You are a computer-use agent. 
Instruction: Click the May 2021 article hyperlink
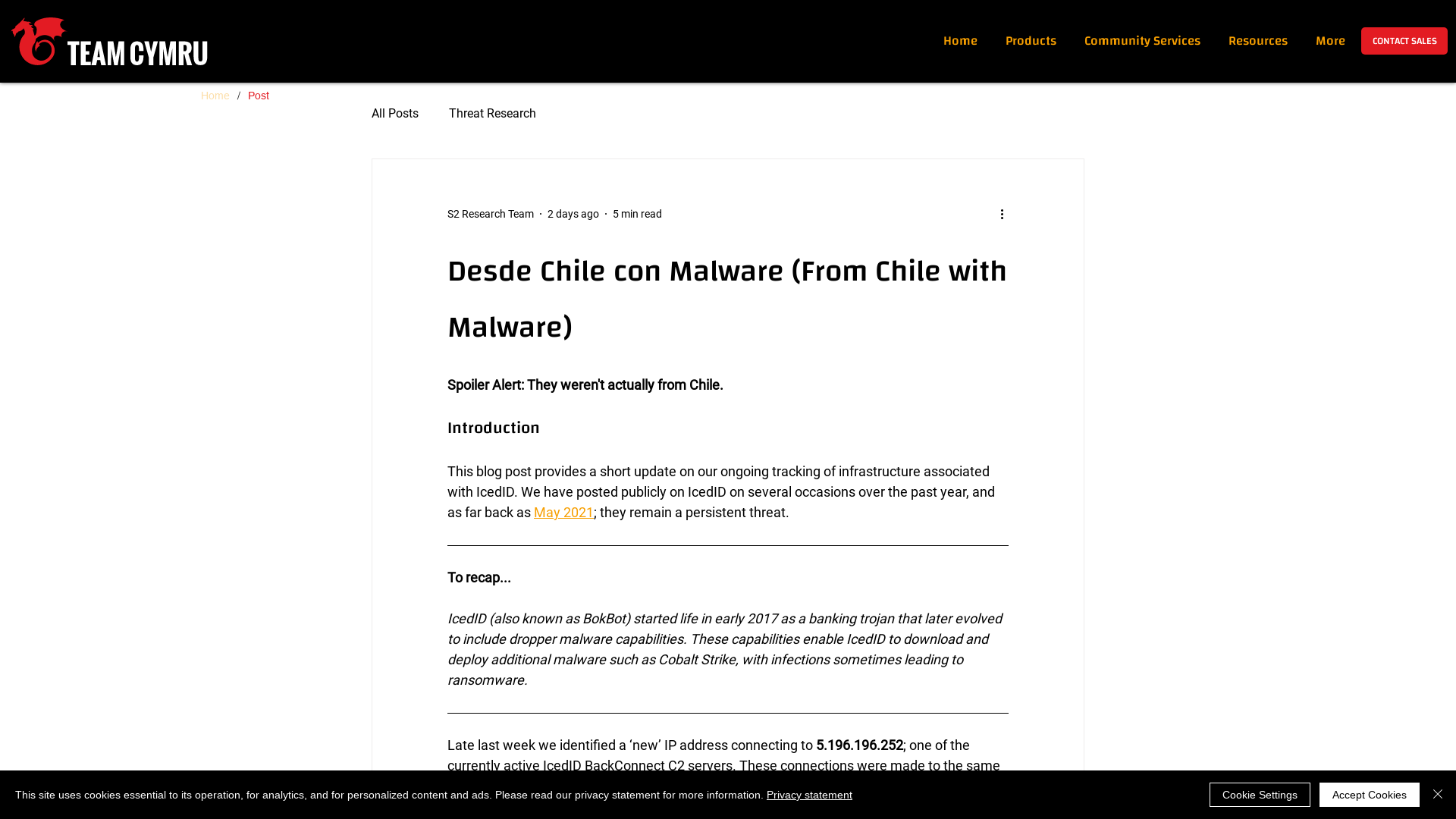563,512
